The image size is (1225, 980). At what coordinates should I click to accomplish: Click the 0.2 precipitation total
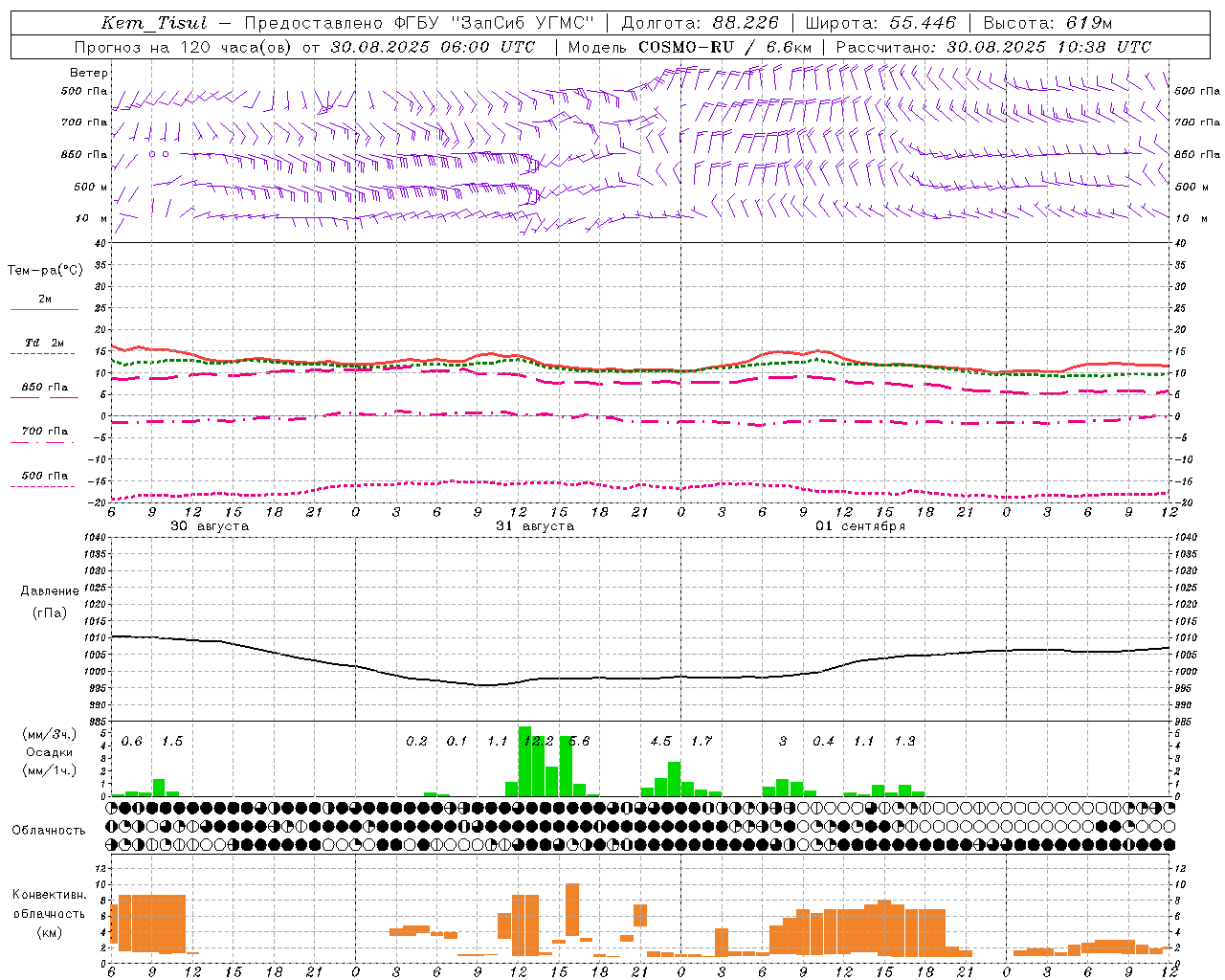click(x=416, y=741)
